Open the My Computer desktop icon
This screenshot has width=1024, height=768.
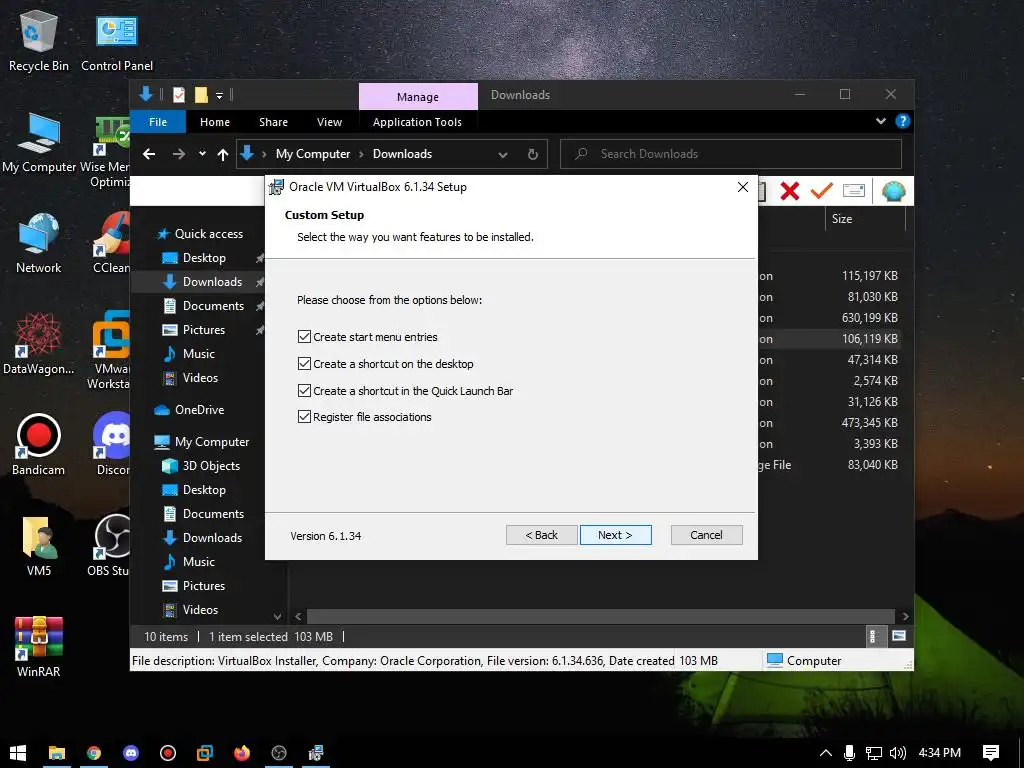39,142
